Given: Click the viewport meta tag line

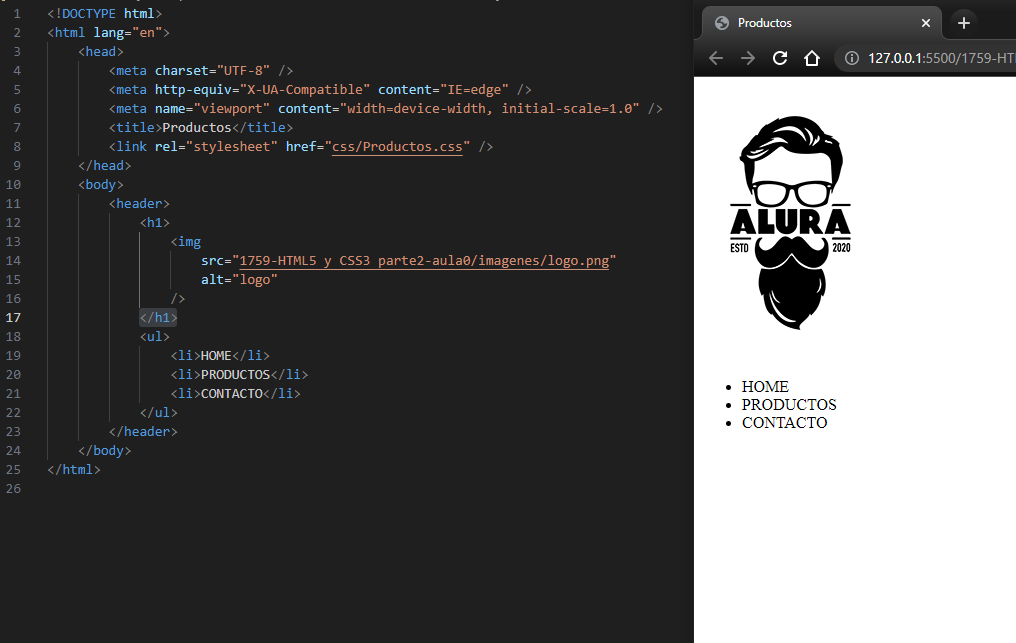Looking at the screenshot, I should click(x=386, y=109).
